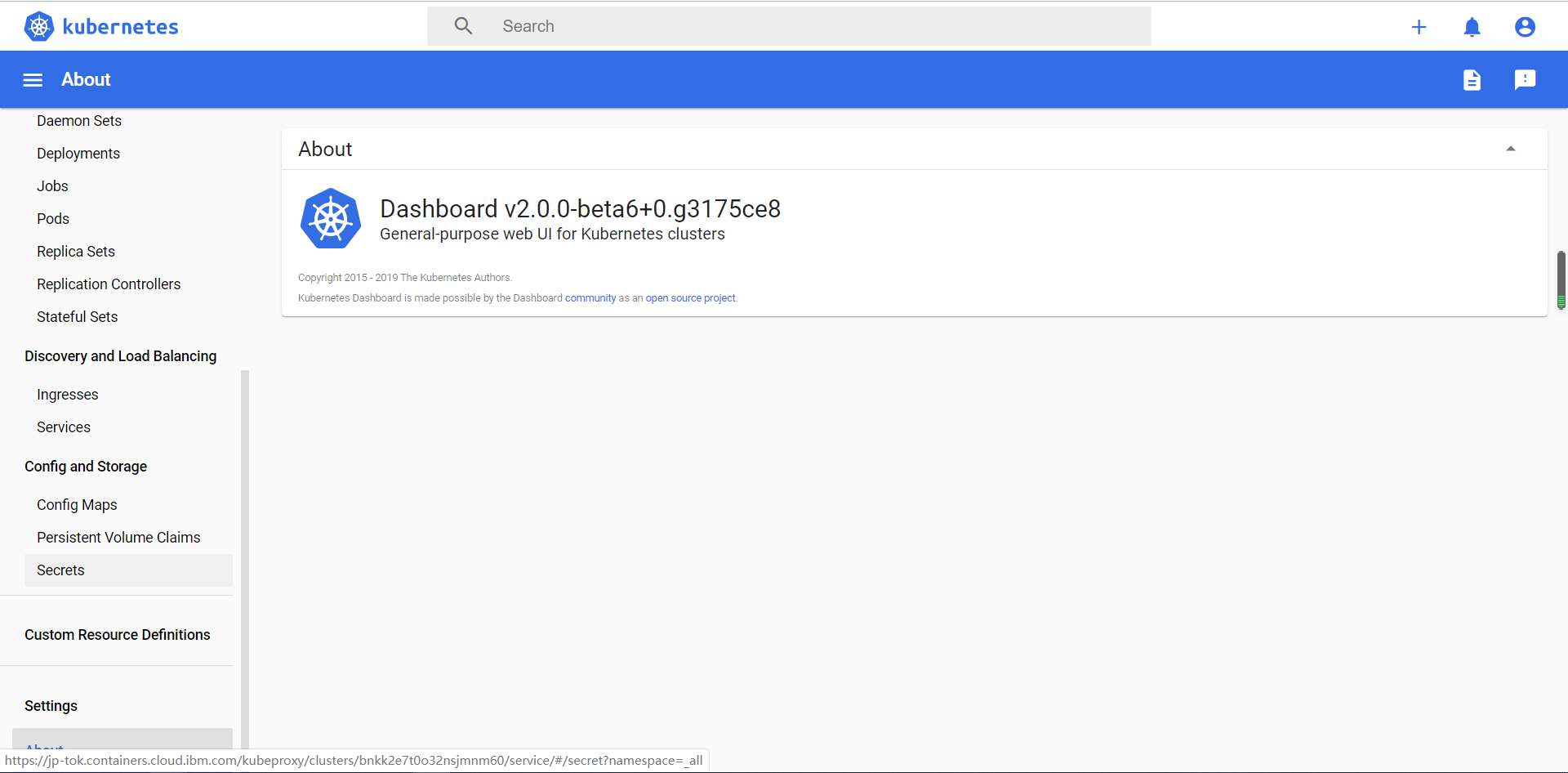Click the Copyright 2015 - 2019 text
Image resolution: width=1568 pixels, height=773 pixels.
tap(405, 278)
